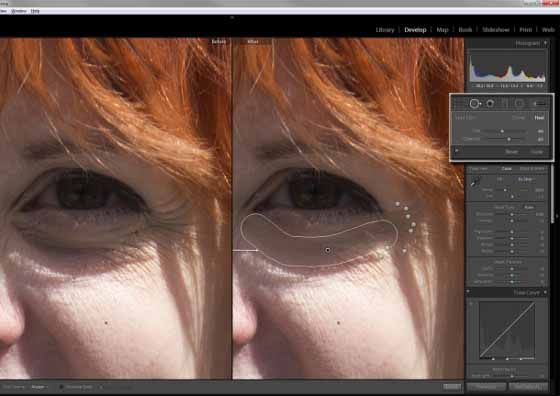Click the bottom Reset button
Screen dimensions: 560x396
coord(528,387)
